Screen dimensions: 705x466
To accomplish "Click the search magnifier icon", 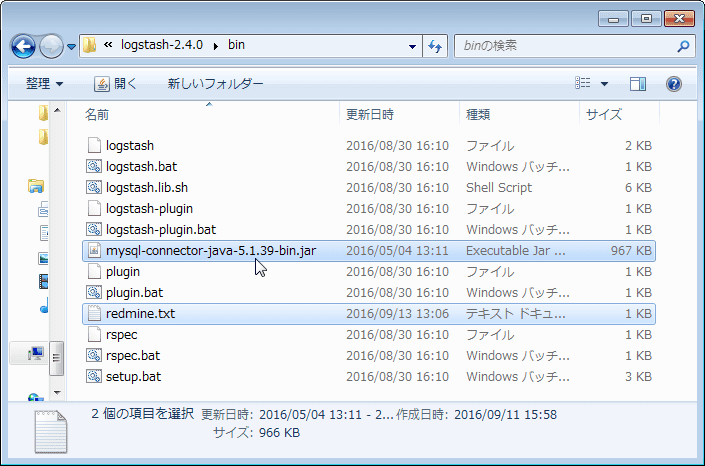I will click(683, 46).
